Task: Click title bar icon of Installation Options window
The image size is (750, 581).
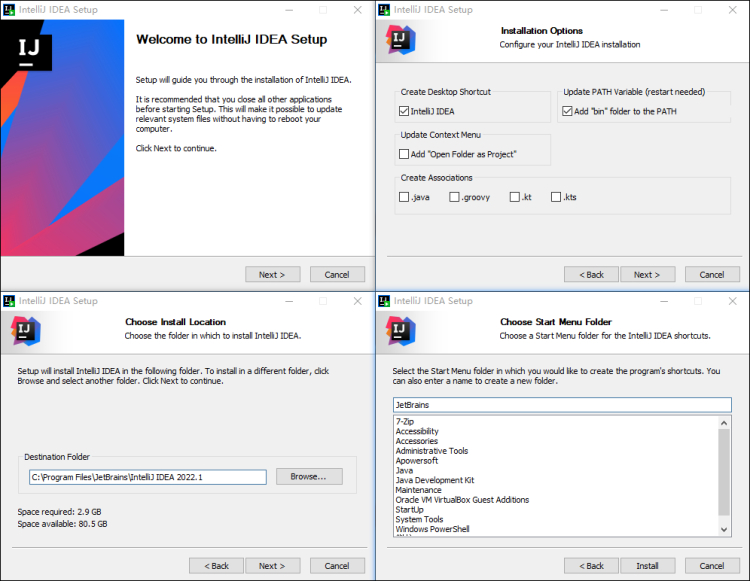Action: point(384,10)
